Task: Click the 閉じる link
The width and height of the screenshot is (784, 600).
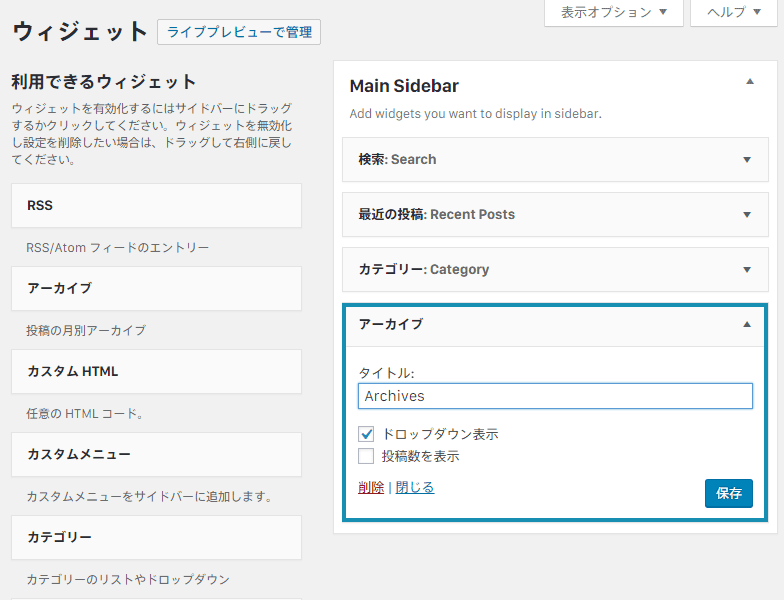Action: 415,488
